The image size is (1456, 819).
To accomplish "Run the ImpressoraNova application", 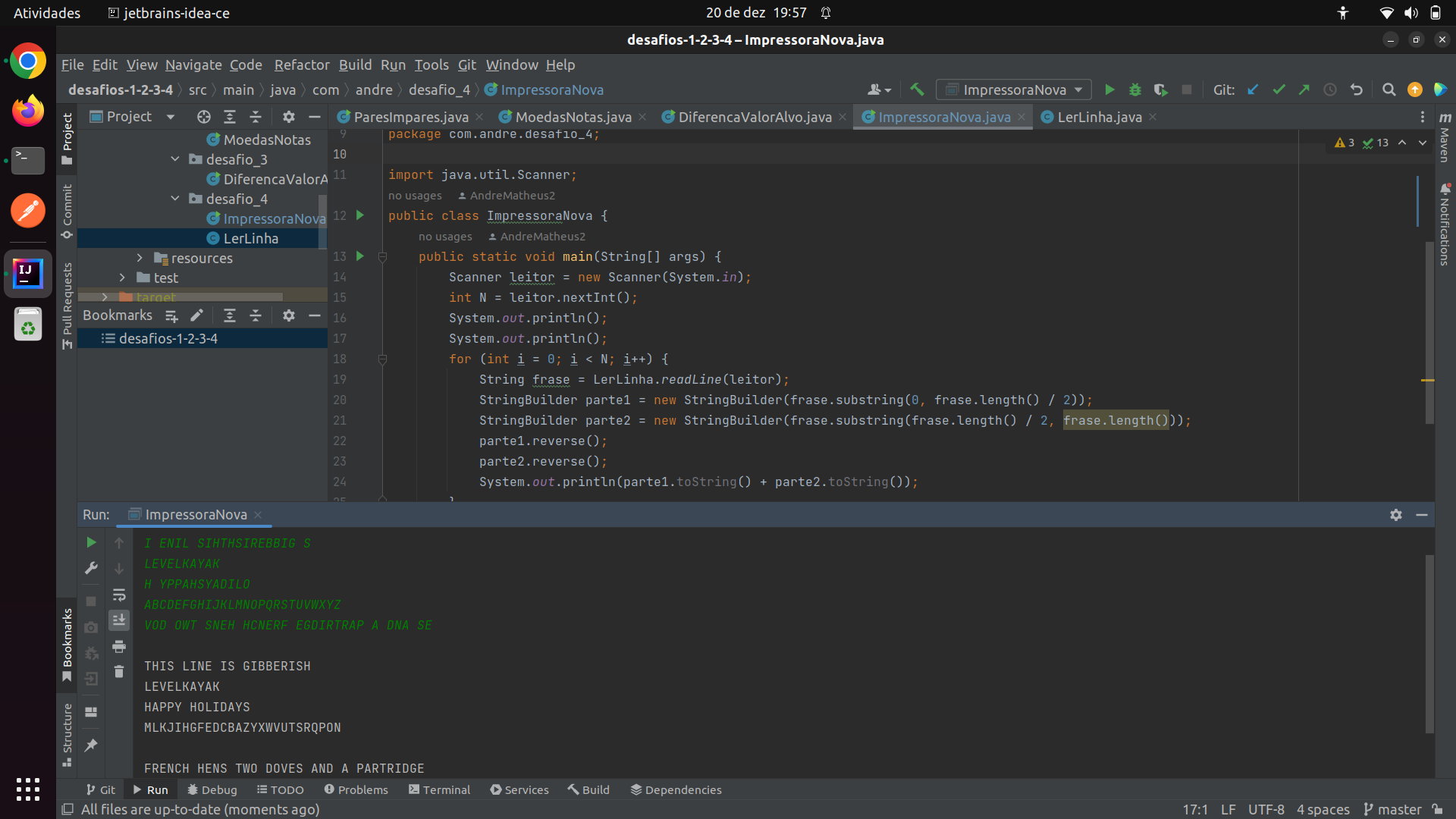I will tap(1109, 89).
